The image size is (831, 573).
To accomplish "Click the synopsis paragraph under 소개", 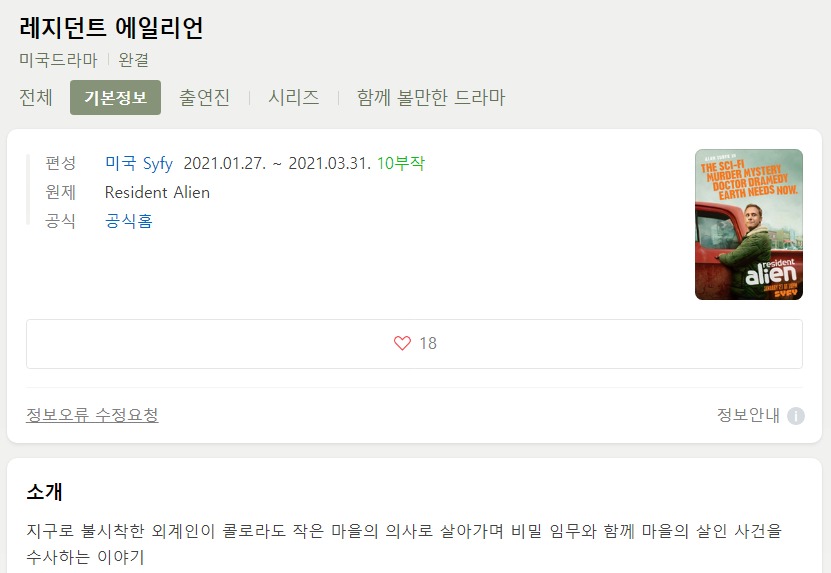I will (404, 543).
